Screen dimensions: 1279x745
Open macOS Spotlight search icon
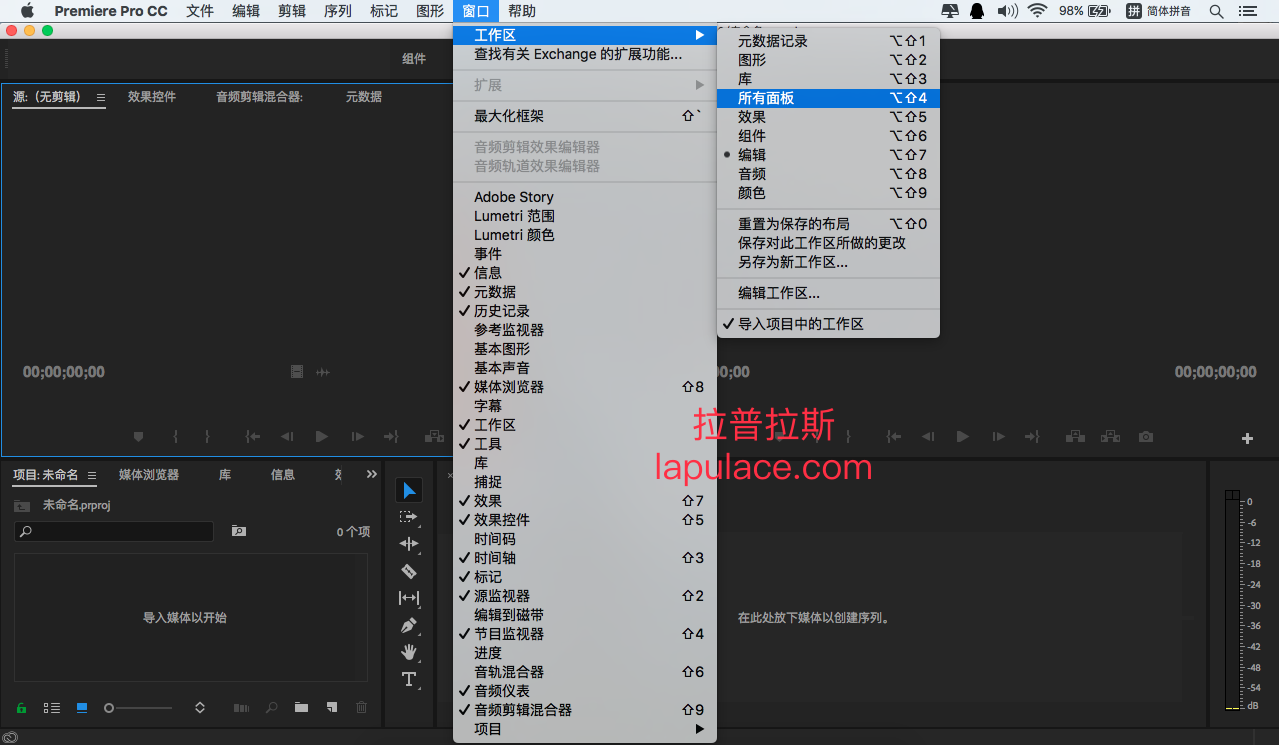click(1216, 11)
